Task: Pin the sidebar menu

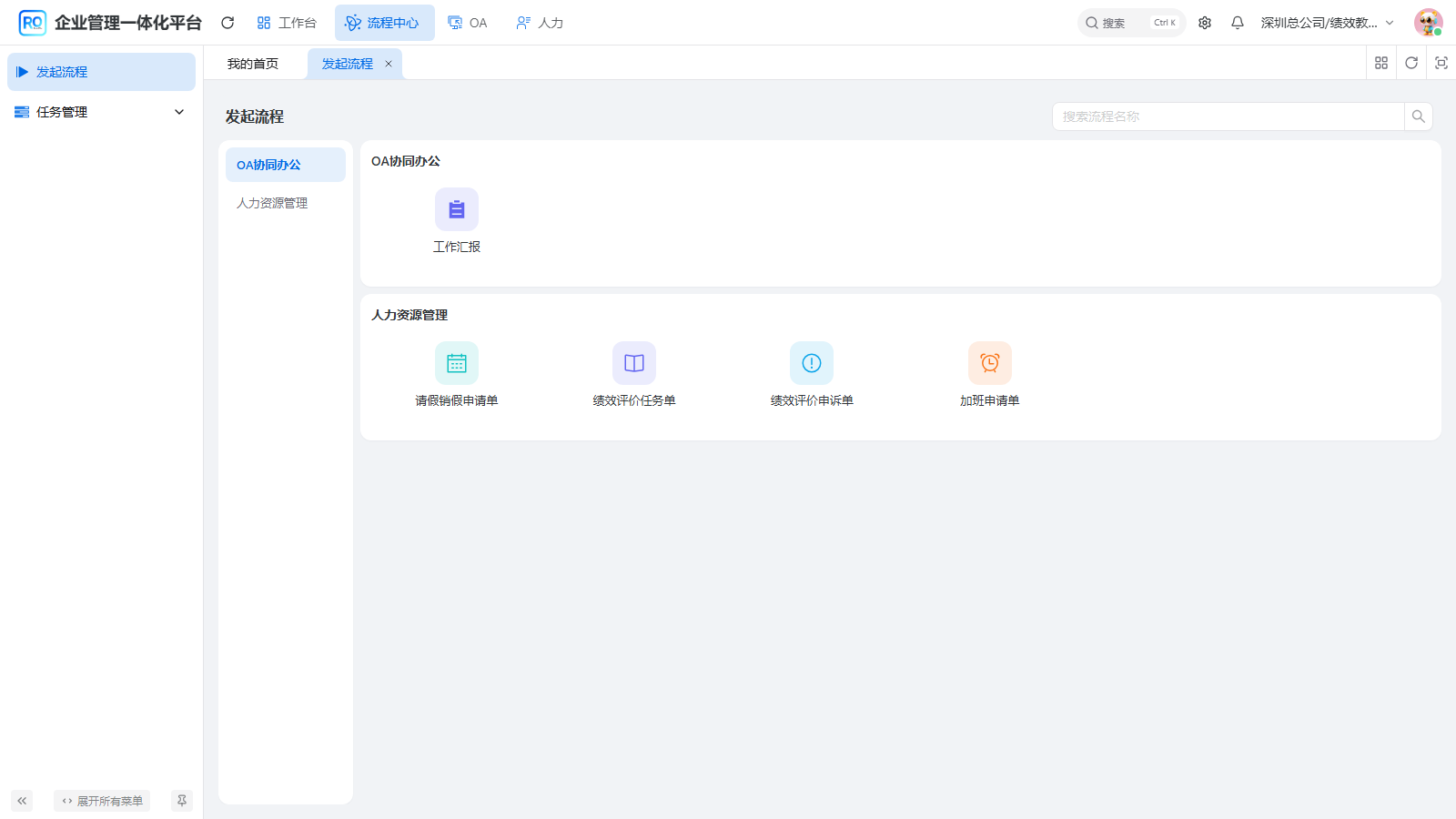Action: (182, 801)
